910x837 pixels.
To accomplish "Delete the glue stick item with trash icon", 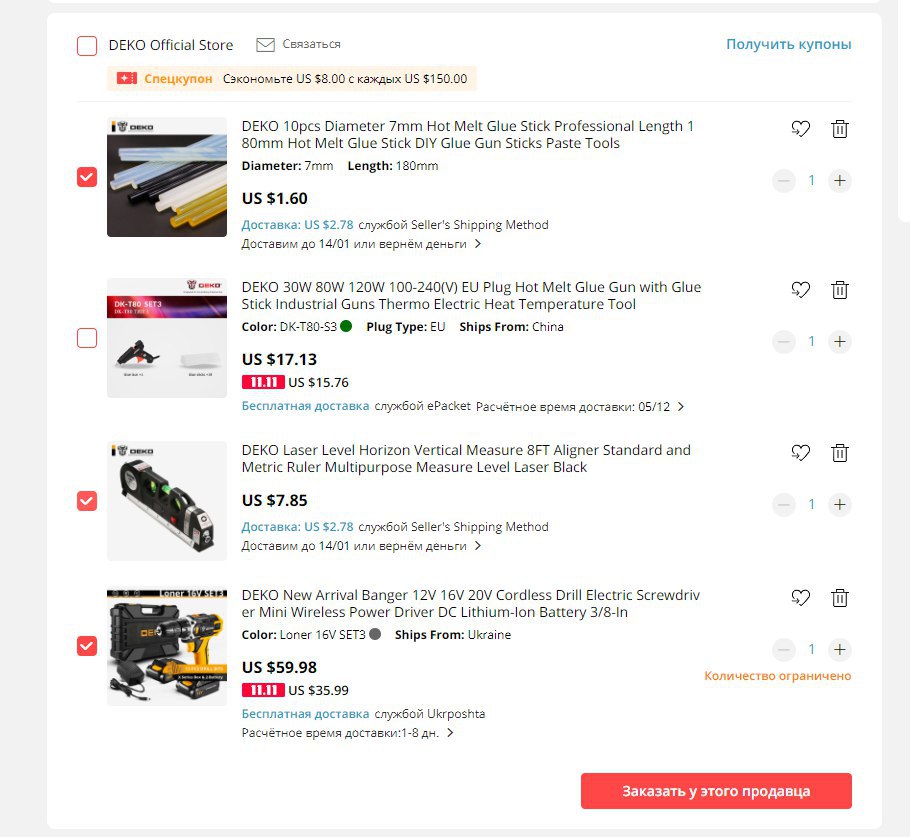I will (x=839, y=129).
